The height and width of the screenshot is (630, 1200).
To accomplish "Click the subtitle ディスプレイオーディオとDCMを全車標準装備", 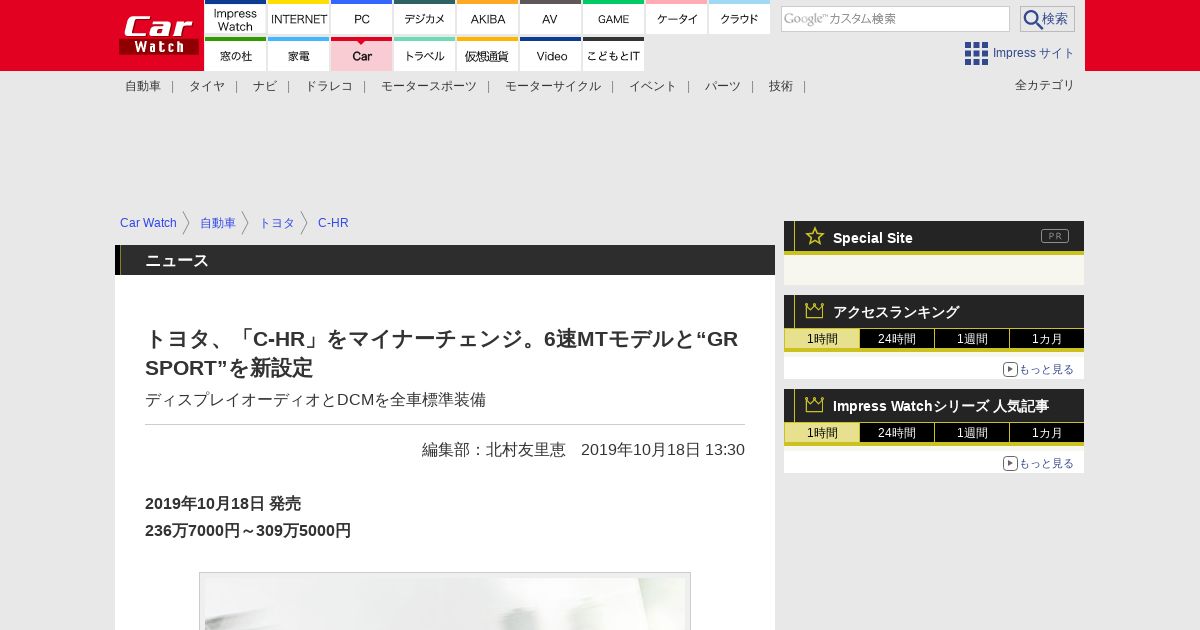I will (315, 400).
